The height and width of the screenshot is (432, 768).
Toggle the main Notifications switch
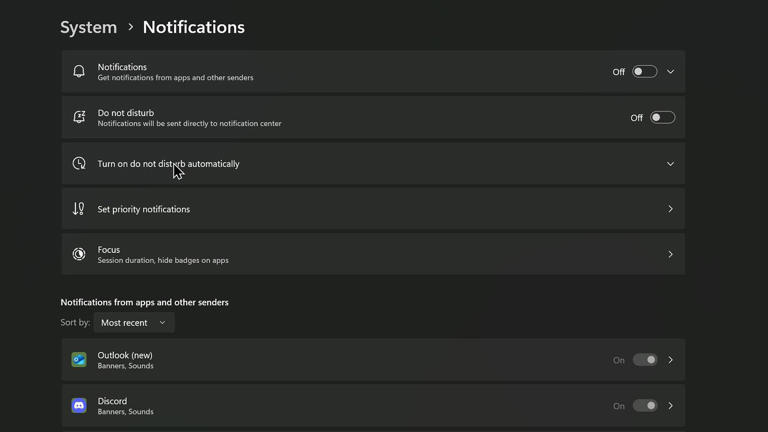tap(645, 72)
